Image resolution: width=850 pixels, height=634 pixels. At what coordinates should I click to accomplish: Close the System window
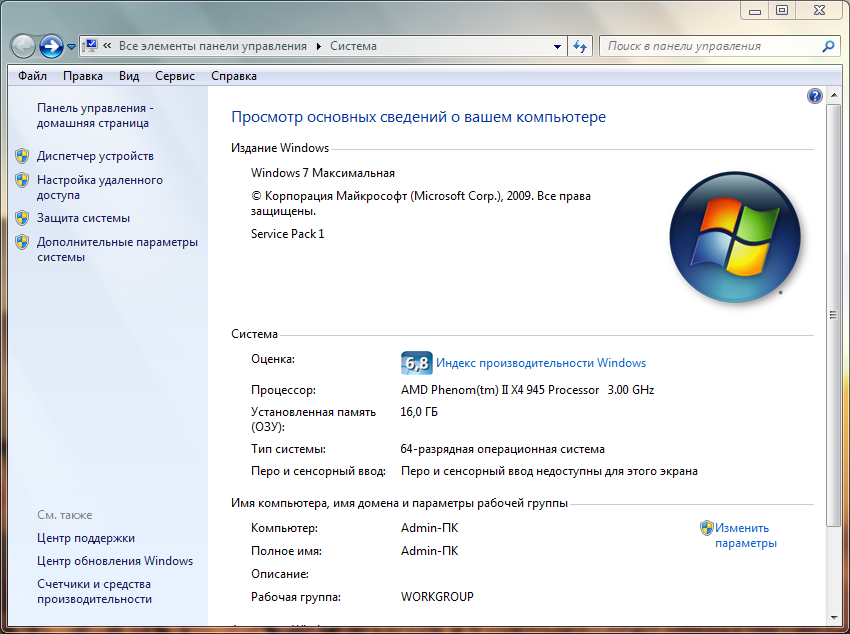point(820,10)
